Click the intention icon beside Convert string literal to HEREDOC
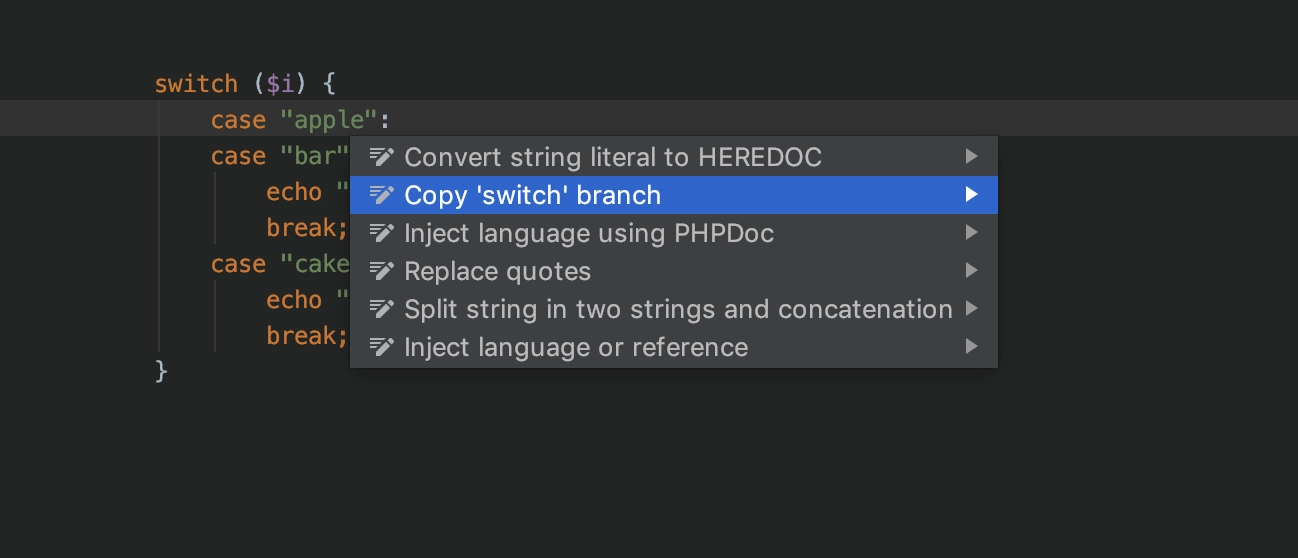 tap(381, 157)
